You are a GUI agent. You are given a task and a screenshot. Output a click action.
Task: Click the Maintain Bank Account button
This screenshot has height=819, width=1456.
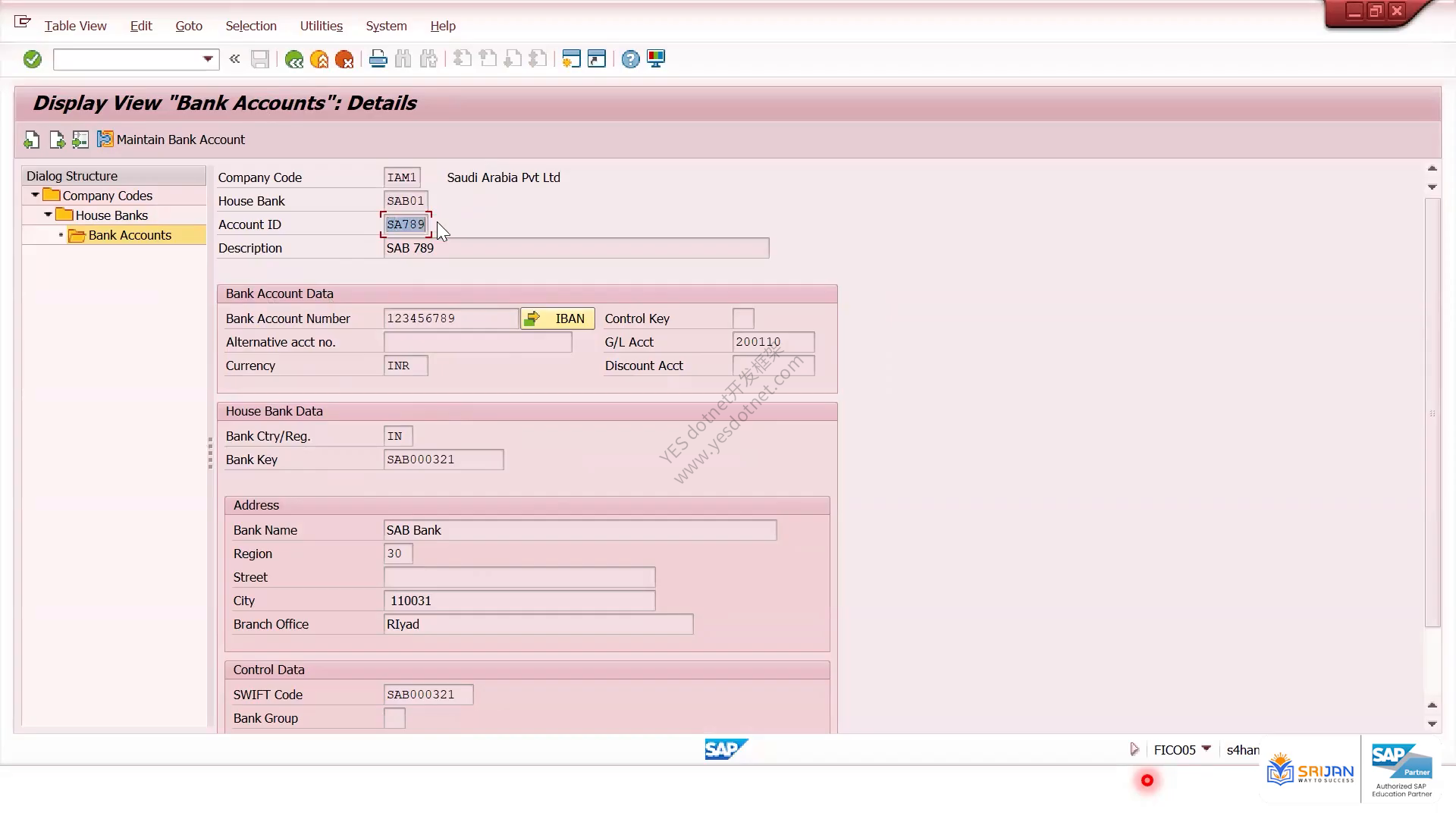pos(171,140)
